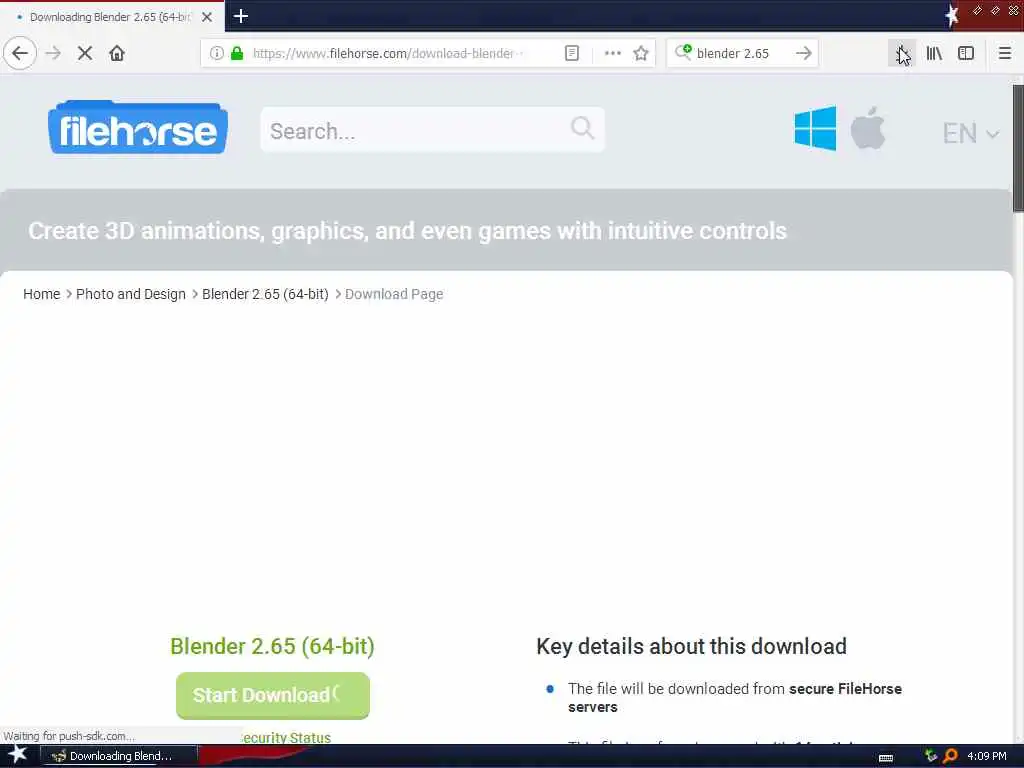Image resolution: width=1024 pixels, height=768 pixels.
Task: Select the Downloading Blender browser tab
Action: click(x=111, y=17)
